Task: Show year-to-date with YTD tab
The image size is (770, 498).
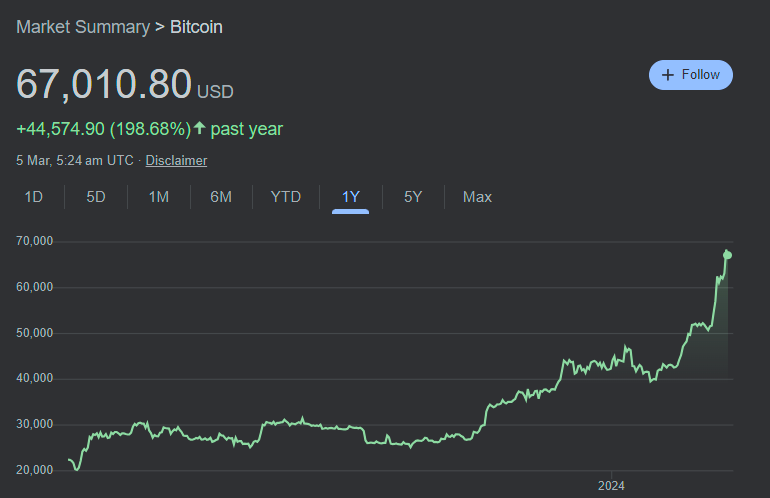Action: tap(286, 197)
